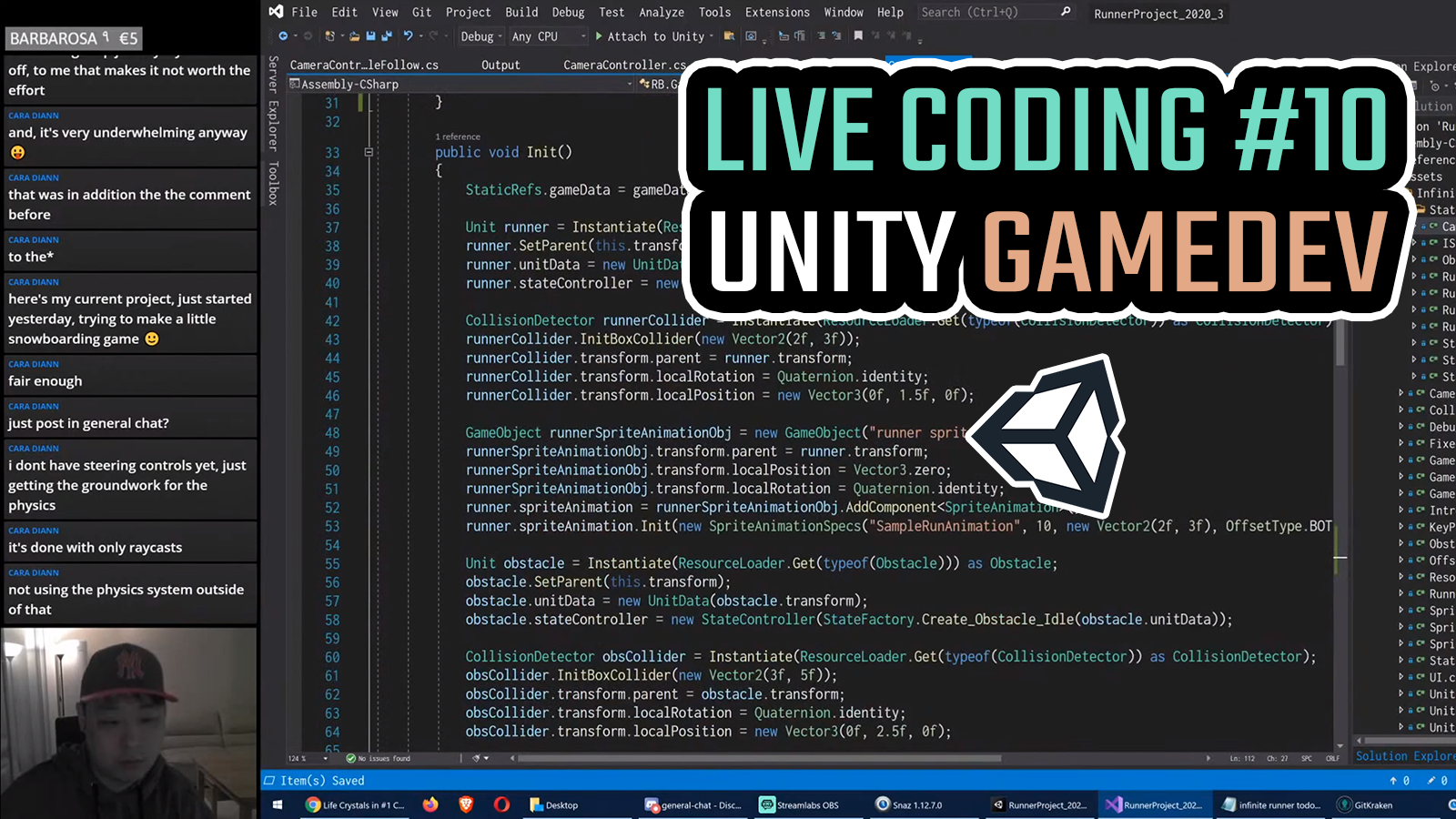The height and width of the screenshot is (819, 1456).
Task: Click the No issues found indicator
Action: (x=378, y=758)
